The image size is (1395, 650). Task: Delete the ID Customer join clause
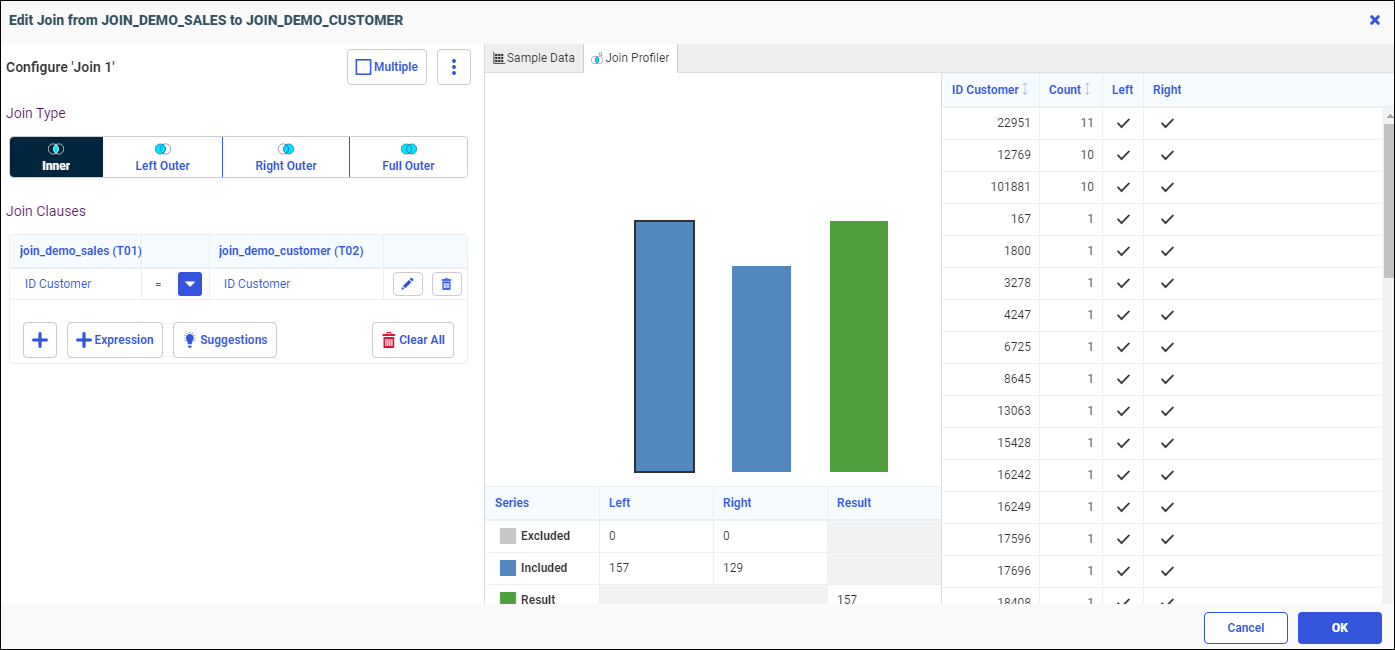(446, 284)
